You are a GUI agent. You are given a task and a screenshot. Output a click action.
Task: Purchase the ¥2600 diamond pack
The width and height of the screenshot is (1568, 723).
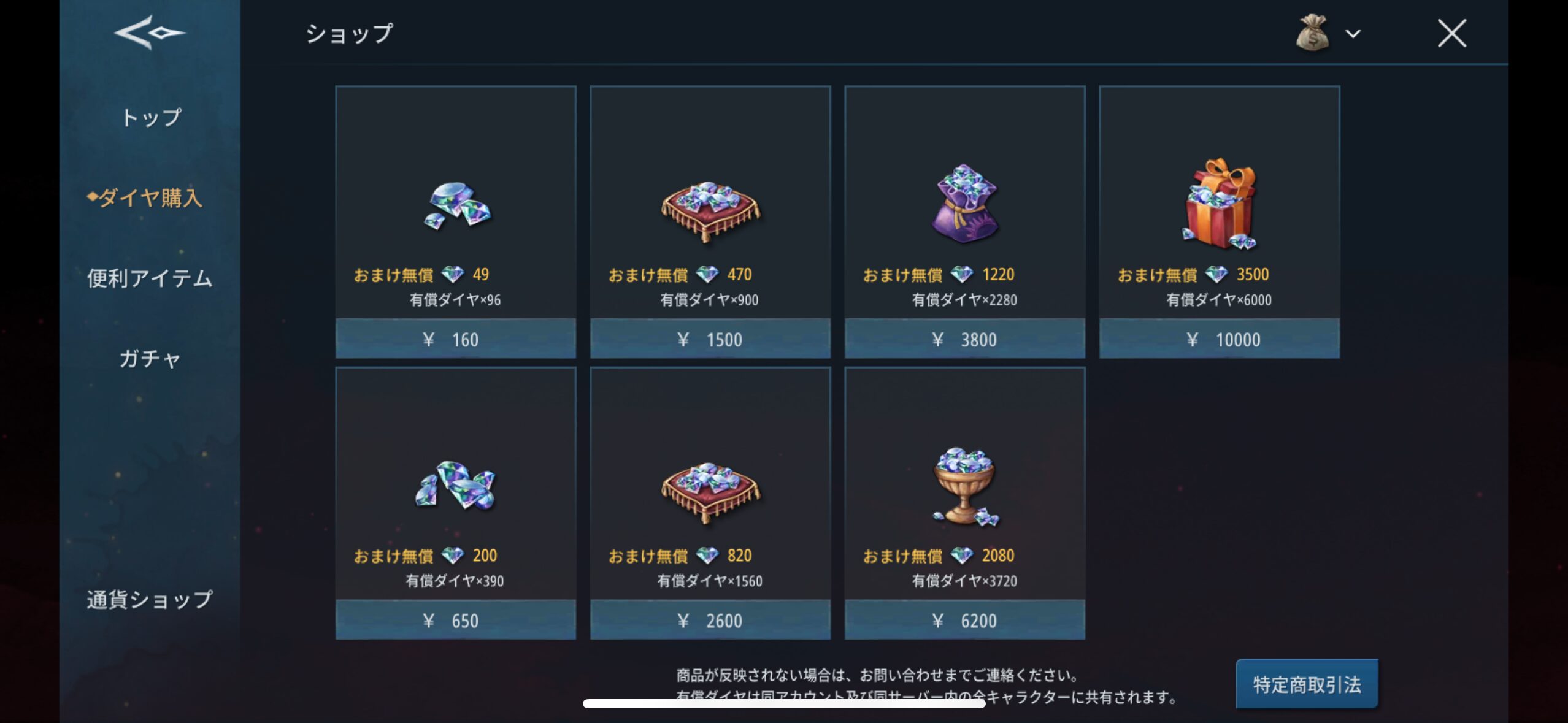710,620
